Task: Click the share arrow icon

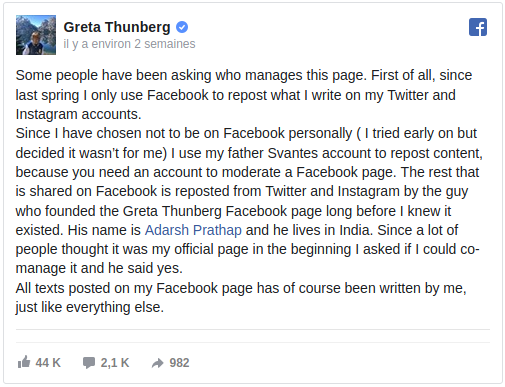Action: pyautogui.click(x=158, y=363)
